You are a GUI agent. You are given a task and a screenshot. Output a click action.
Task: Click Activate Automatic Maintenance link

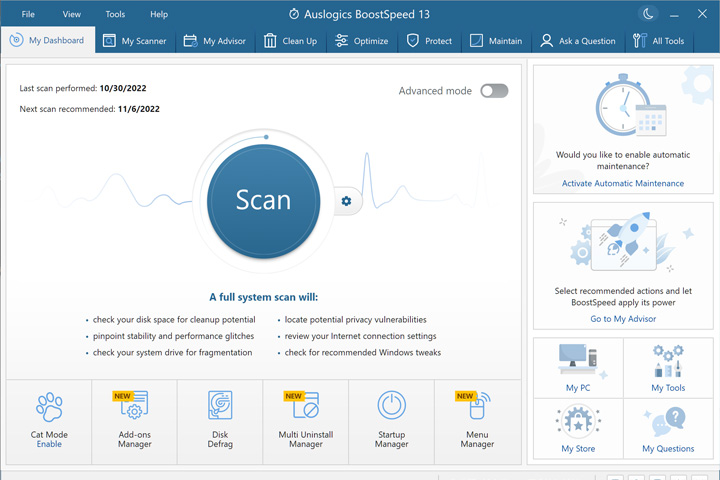click(x=623, y=183)
